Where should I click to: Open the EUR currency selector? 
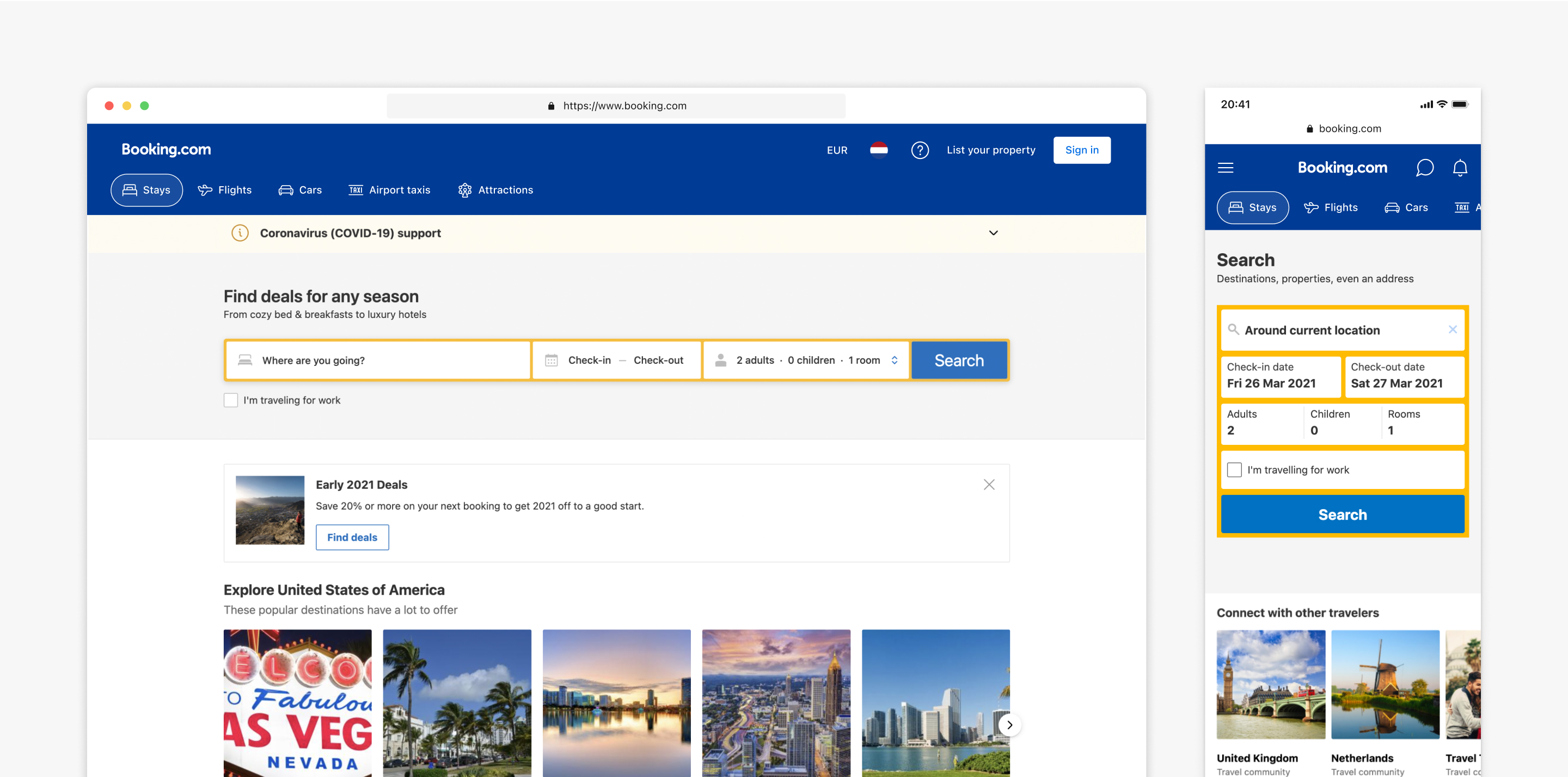tap(836, 150)
